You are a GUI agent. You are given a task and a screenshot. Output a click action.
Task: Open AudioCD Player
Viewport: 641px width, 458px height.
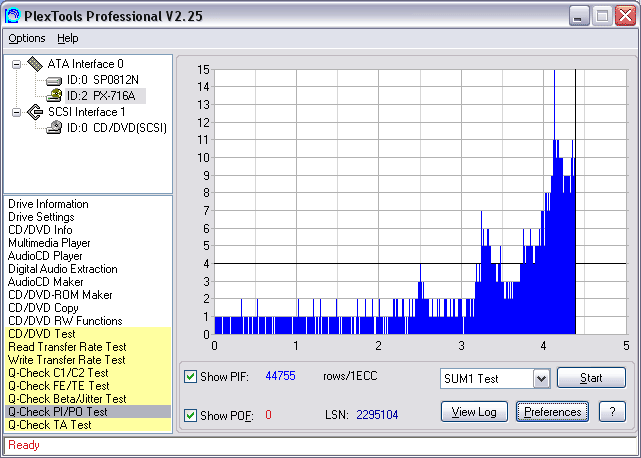tap(45, 256)
